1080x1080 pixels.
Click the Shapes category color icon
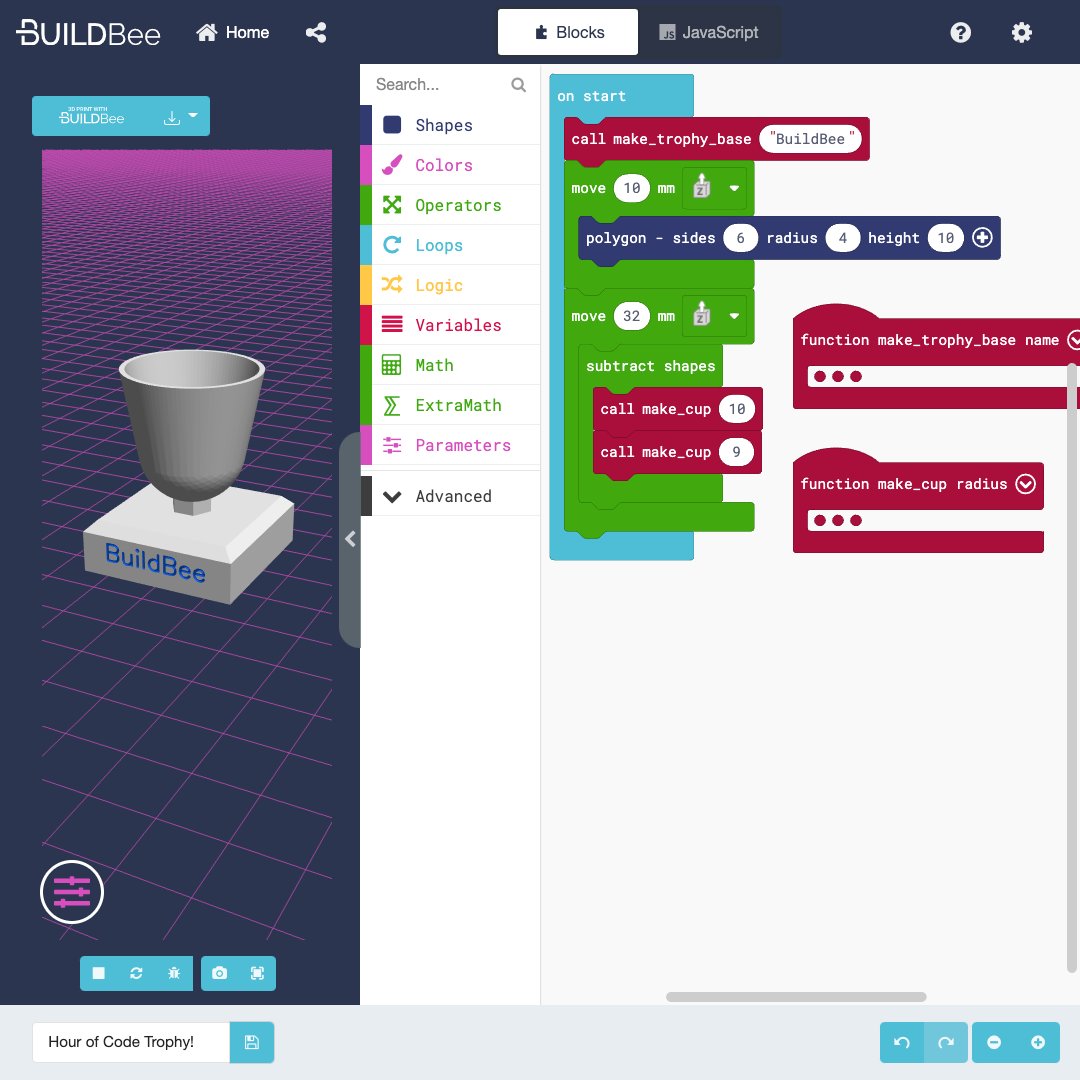(392, 125)
